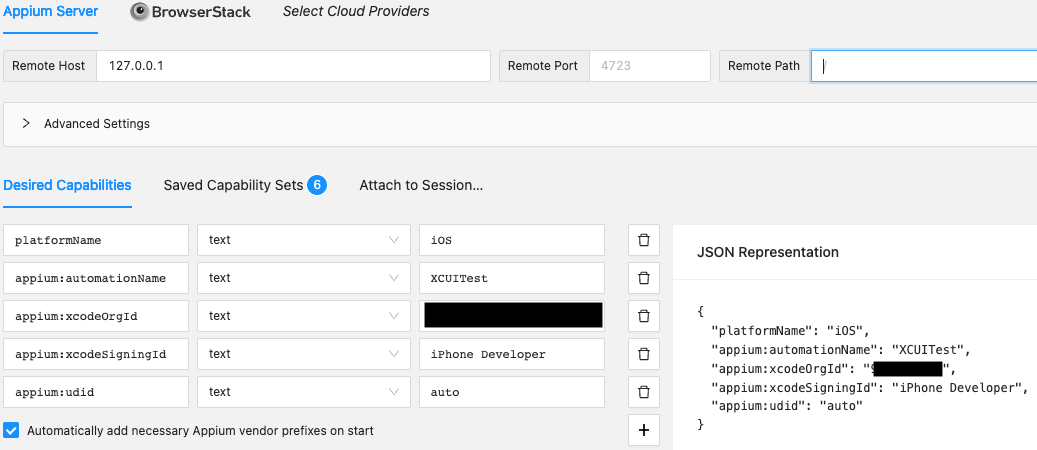Switch to the BrowserStack tab
Image resolution: width=1037 pixels, height=450 pixels.
pos(190,12)
